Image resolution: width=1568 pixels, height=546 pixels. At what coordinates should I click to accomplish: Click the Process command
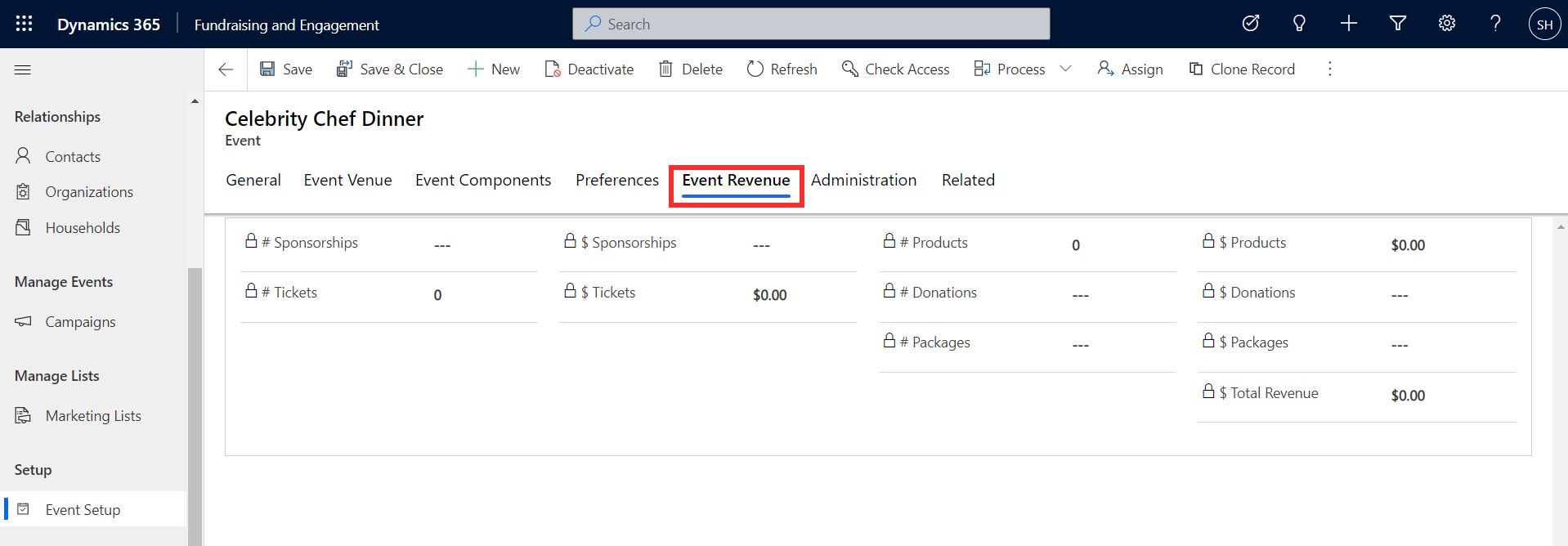pos(1010,69)
